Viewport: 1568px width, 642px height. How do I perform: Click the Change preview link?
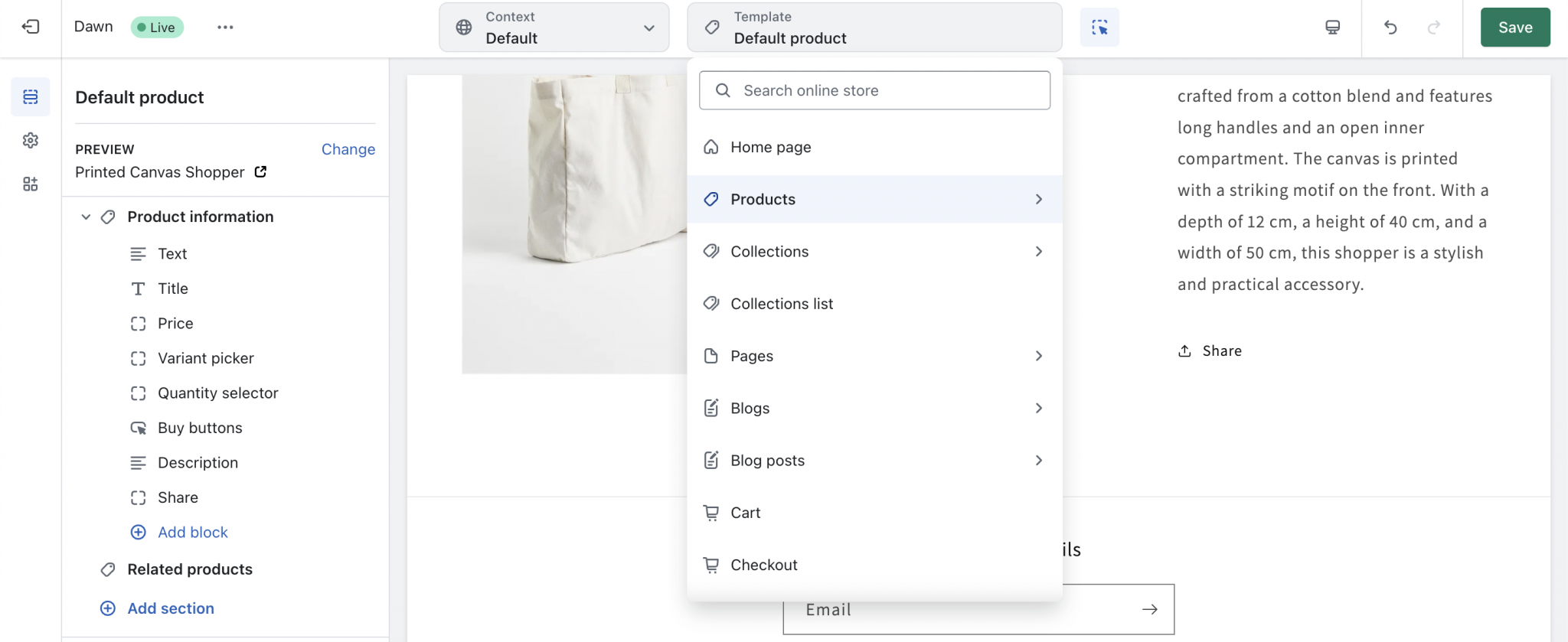click(348, 149)
